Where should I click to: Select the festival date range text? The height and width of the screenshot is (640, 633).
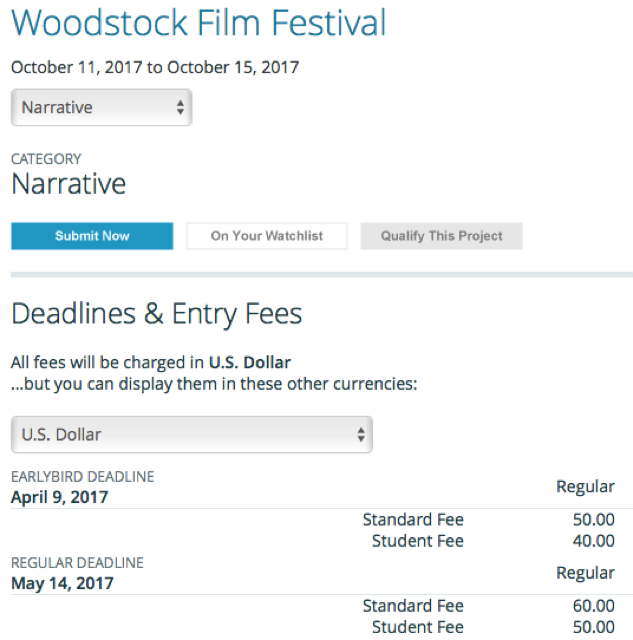click(155, 68)
